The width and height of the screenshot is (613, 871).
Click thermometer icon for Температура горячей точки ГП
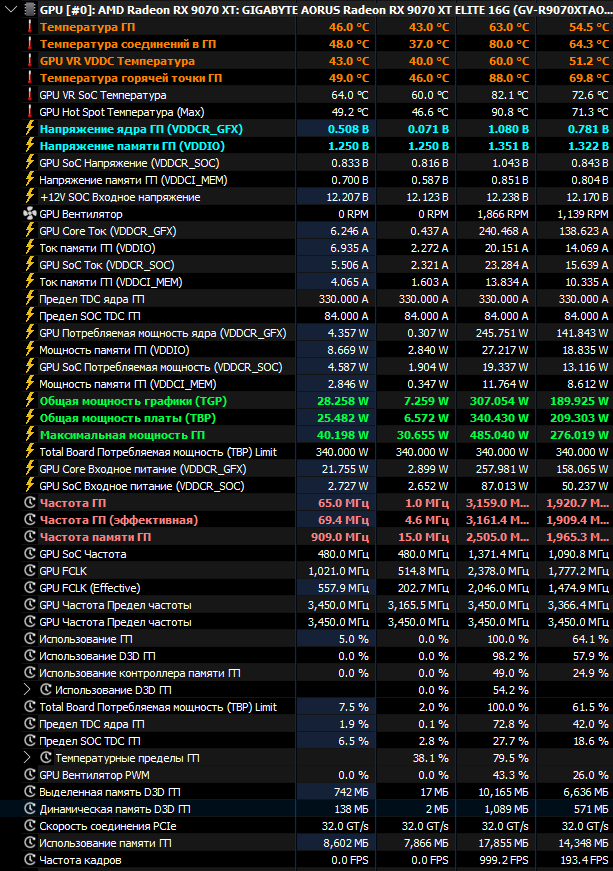[x=30, y=78]
